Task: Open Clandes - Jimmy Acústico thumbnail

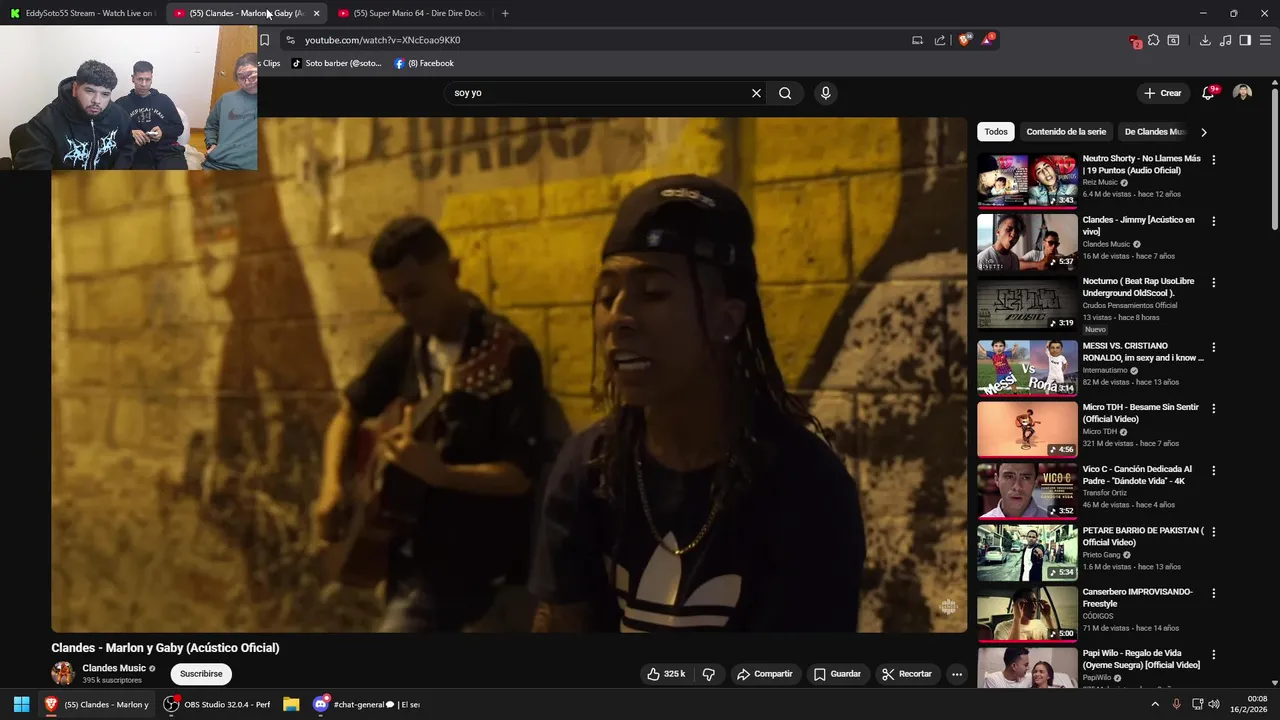Action: (x=1027, y=242)
